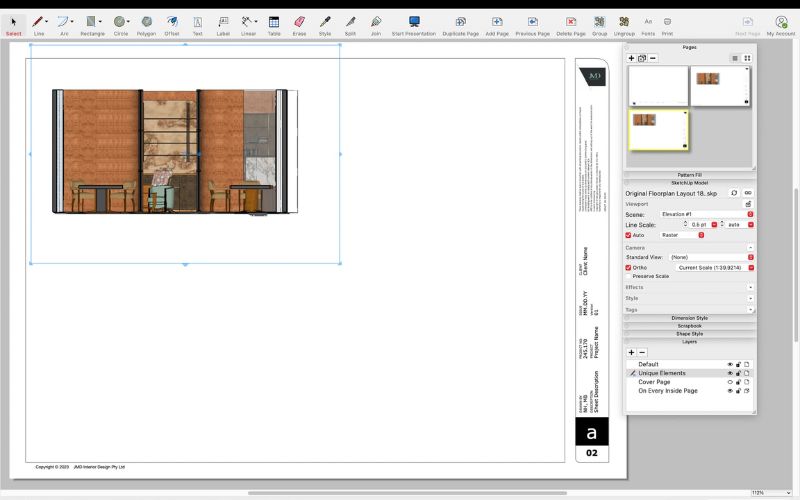Select the first blank page thumbnail

pyautogui.click(x=658, y=86)
